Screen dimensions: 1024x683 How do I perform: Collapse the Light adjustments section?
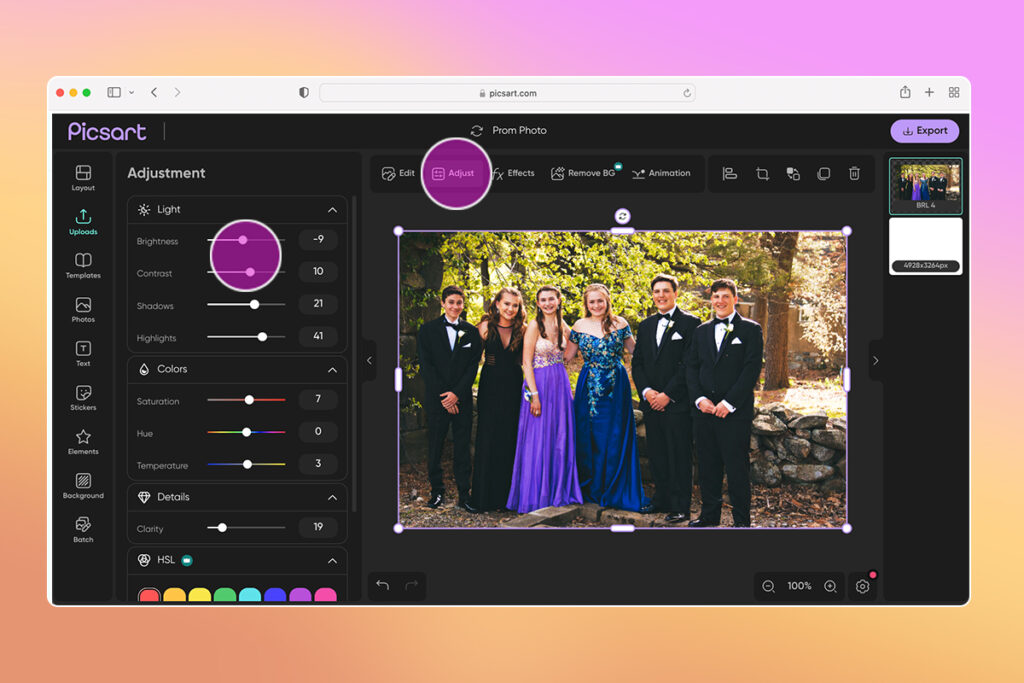click(332, 209)
